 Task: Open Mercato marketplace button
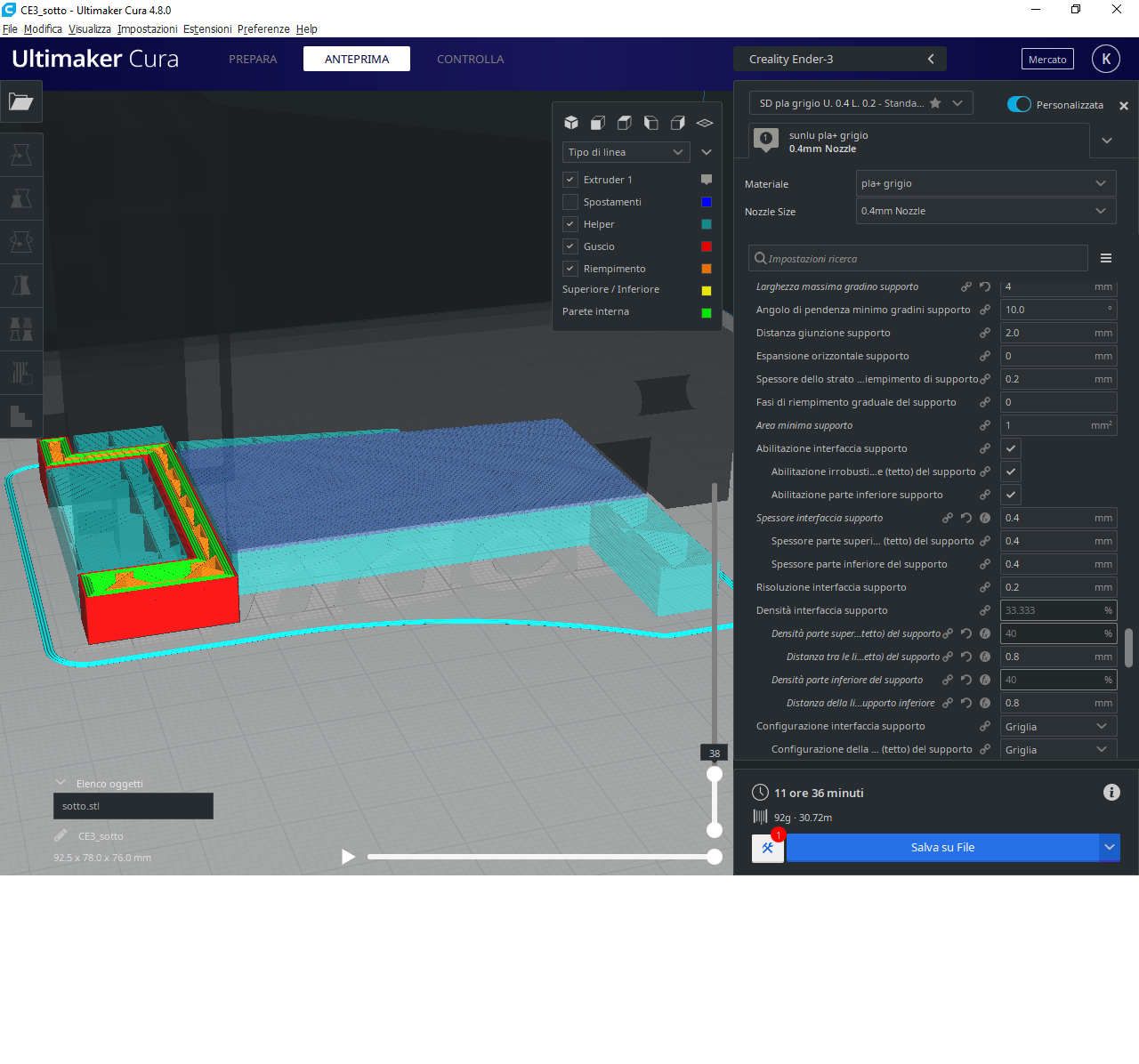tap(1047, 60)
